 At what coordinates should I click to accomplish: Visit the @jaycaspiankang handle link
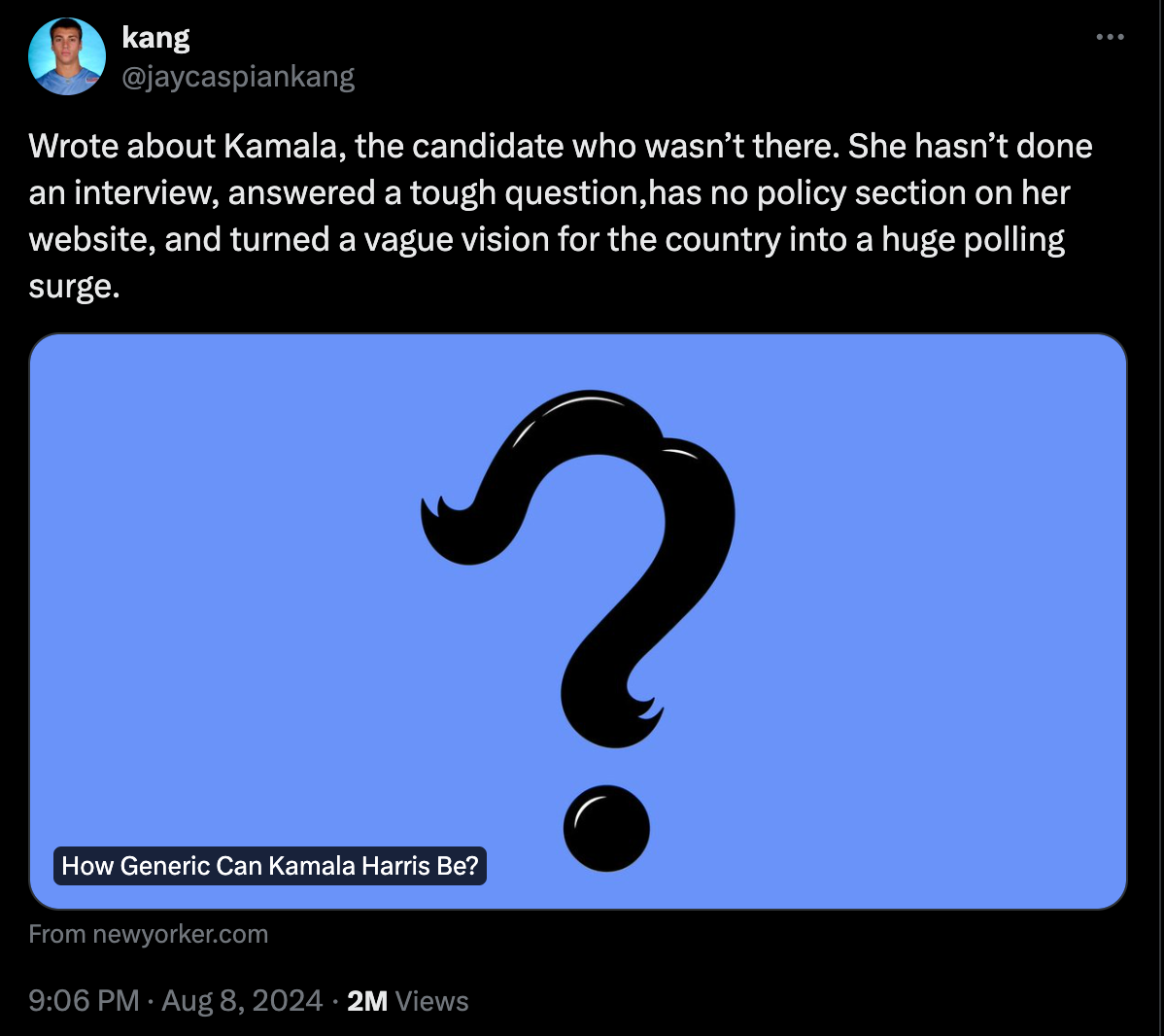pos(238,77)
